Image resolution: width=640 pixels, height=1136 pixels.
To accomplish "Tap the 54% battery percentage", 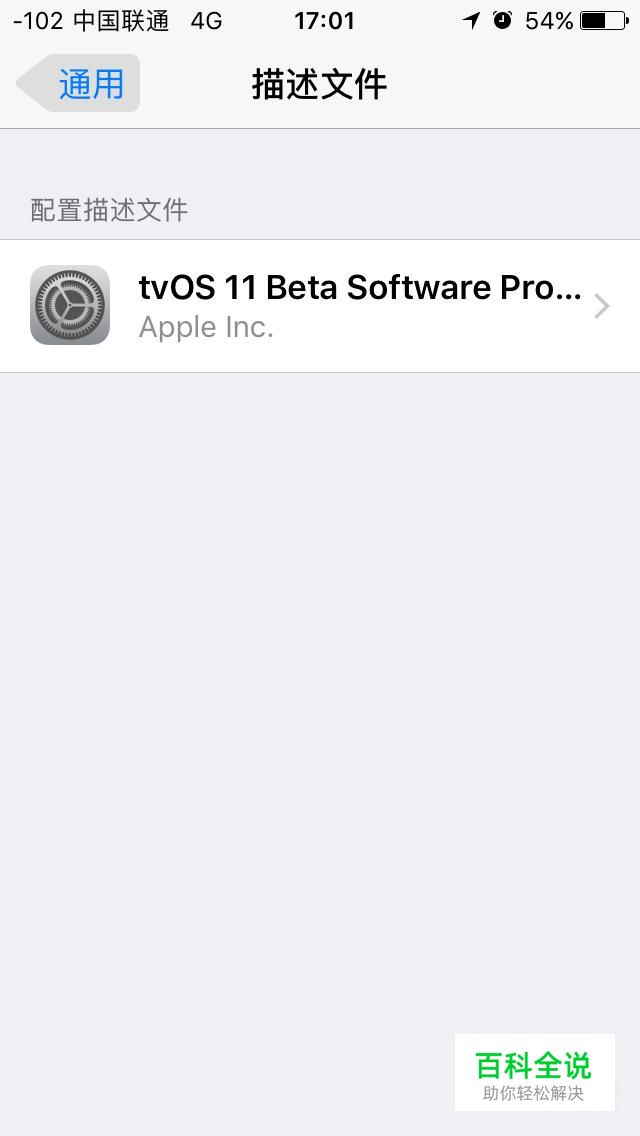I will coord(549,21).
